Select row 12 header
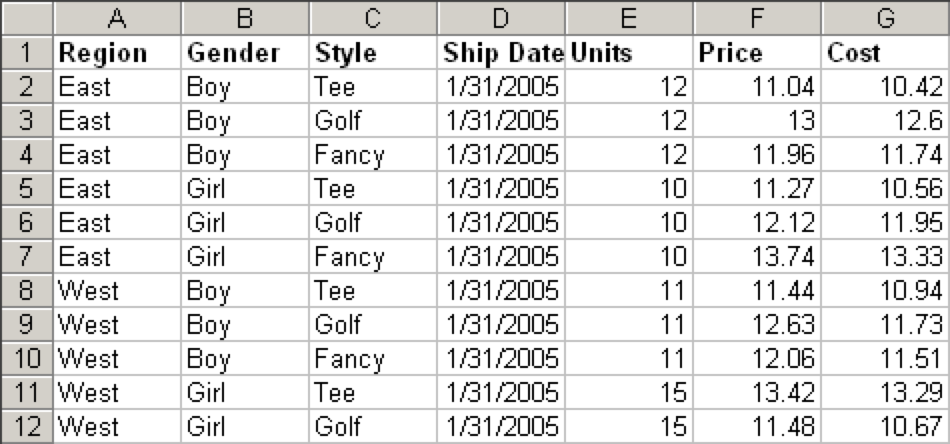This screenshot has height=444, width=950. point(26,426)
